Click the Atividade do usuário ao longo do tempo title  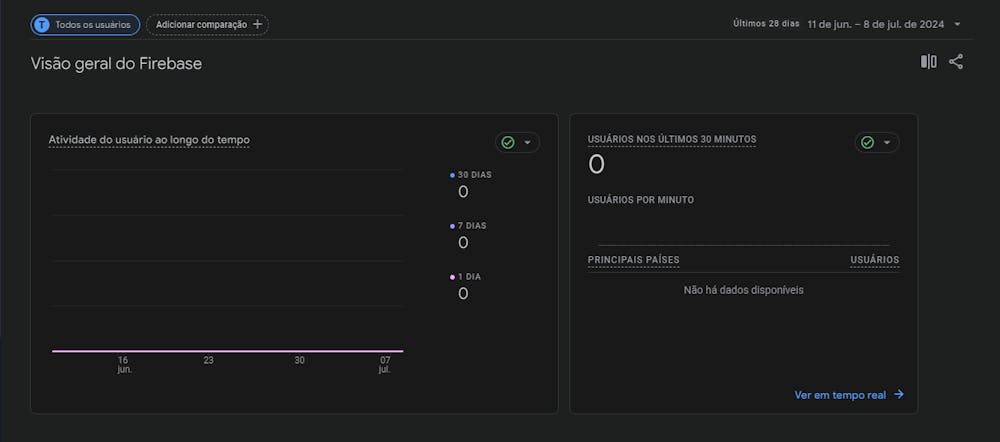click(x=149, y=140)
